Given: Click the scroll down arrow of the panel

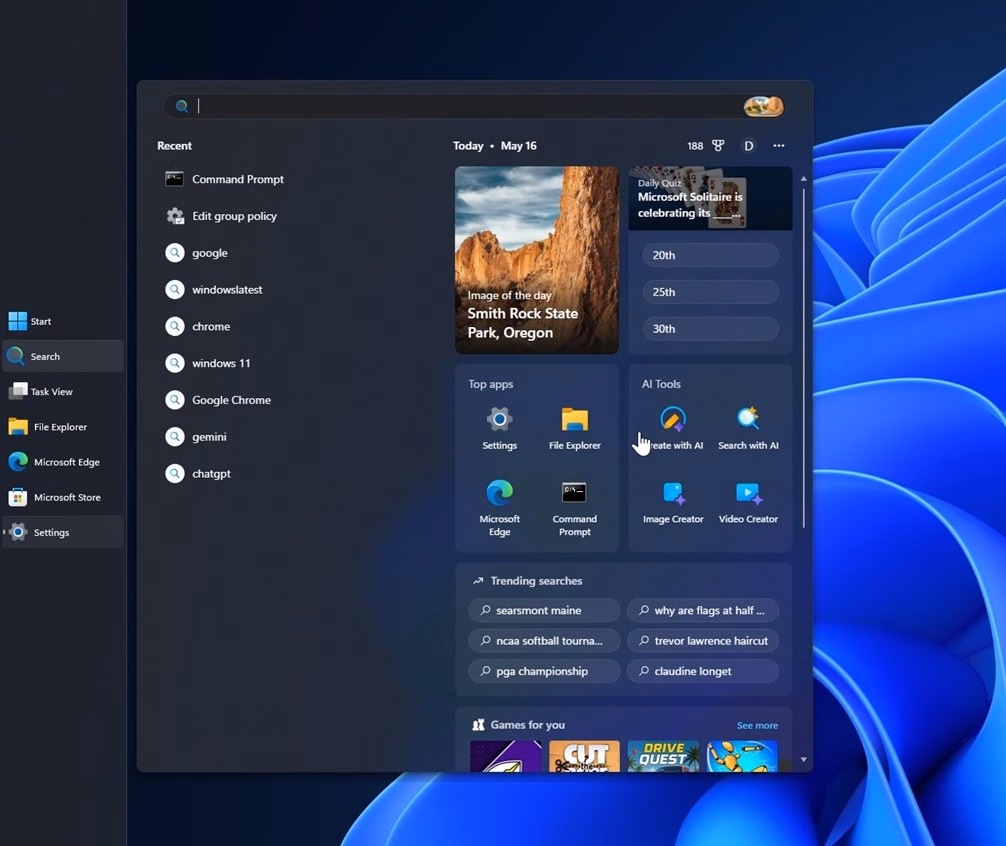Looking at the screenshot, I should [x=803, y=759].
